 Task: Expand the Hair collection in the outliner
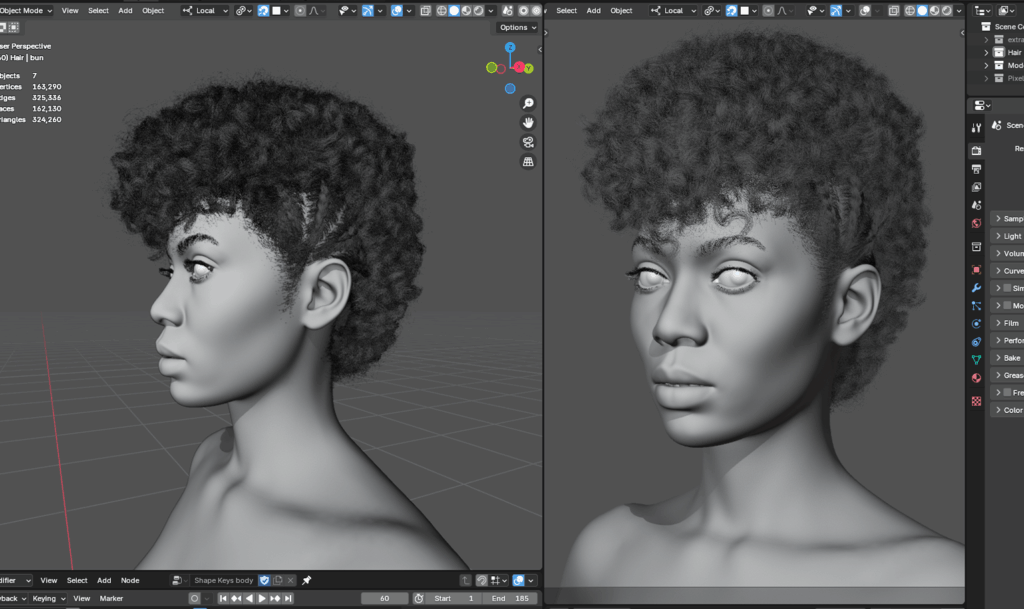tap(986, 52)
